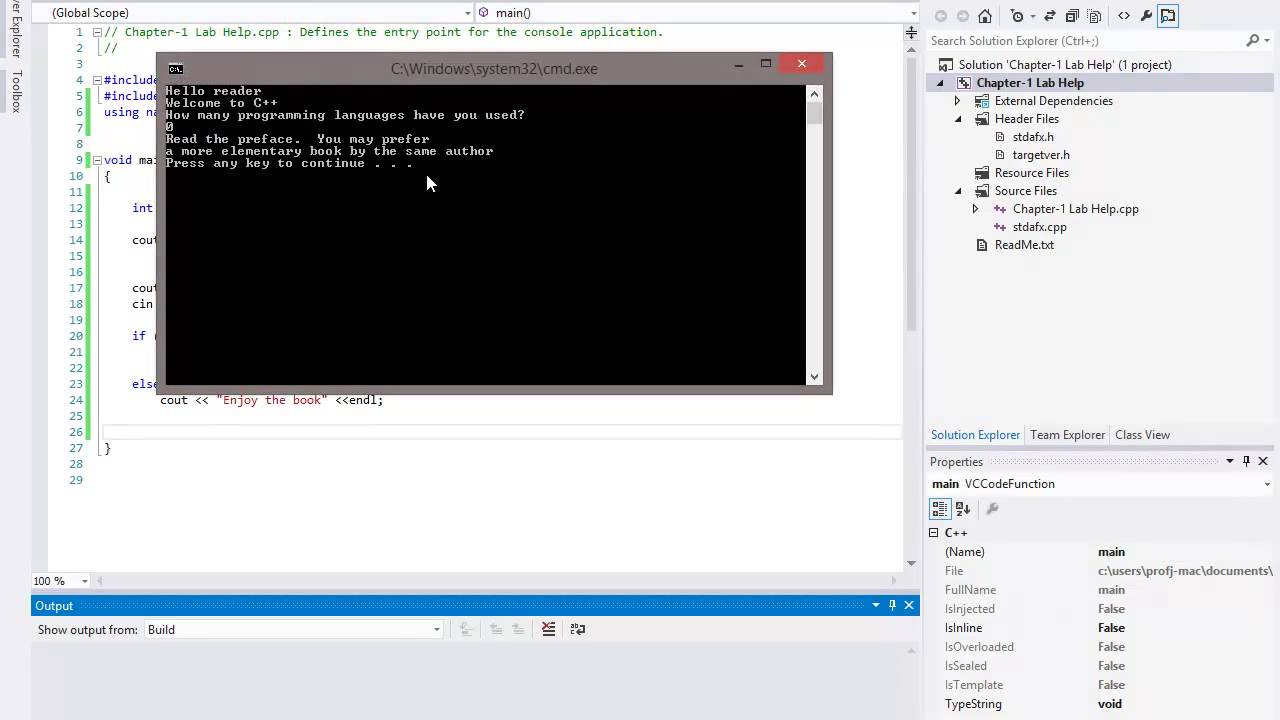
Task: Click the cmd.exe console scrollbar up arrow
Action: (815, 93)
